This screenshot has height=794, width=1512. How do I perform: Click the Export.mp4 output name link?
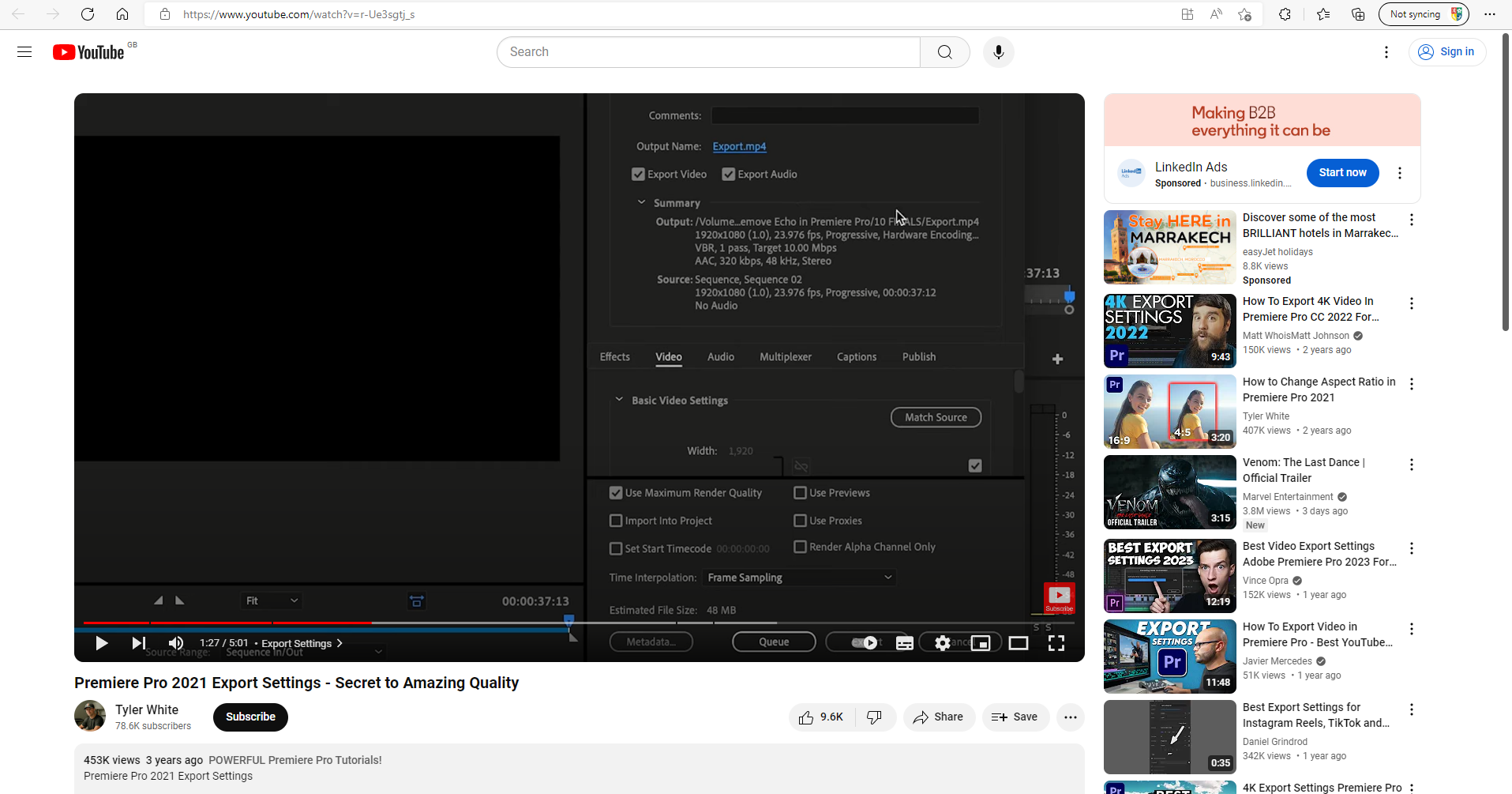pyautogui.click(x=739, y=146)
